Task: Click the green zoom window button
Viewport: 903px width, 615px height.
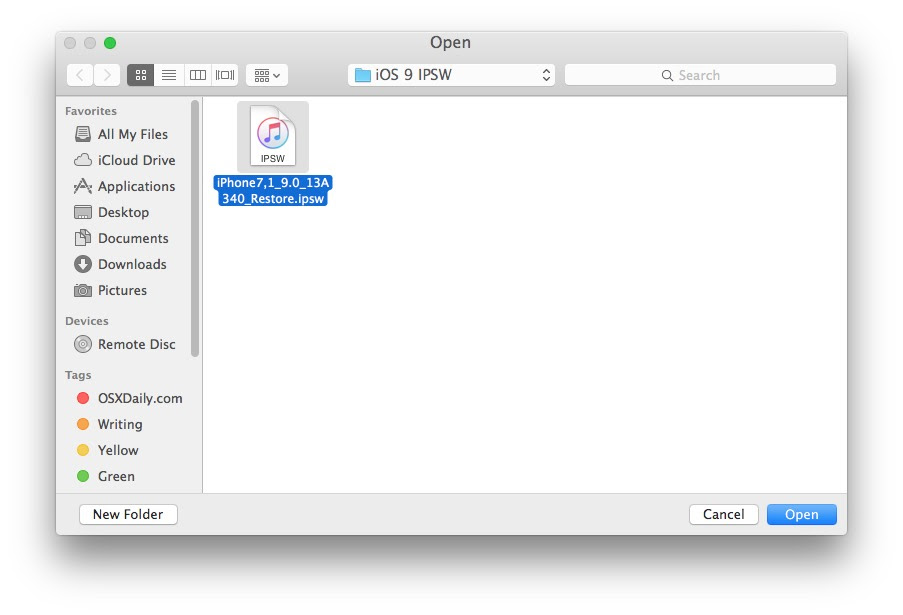Action: tap(110, 43)
